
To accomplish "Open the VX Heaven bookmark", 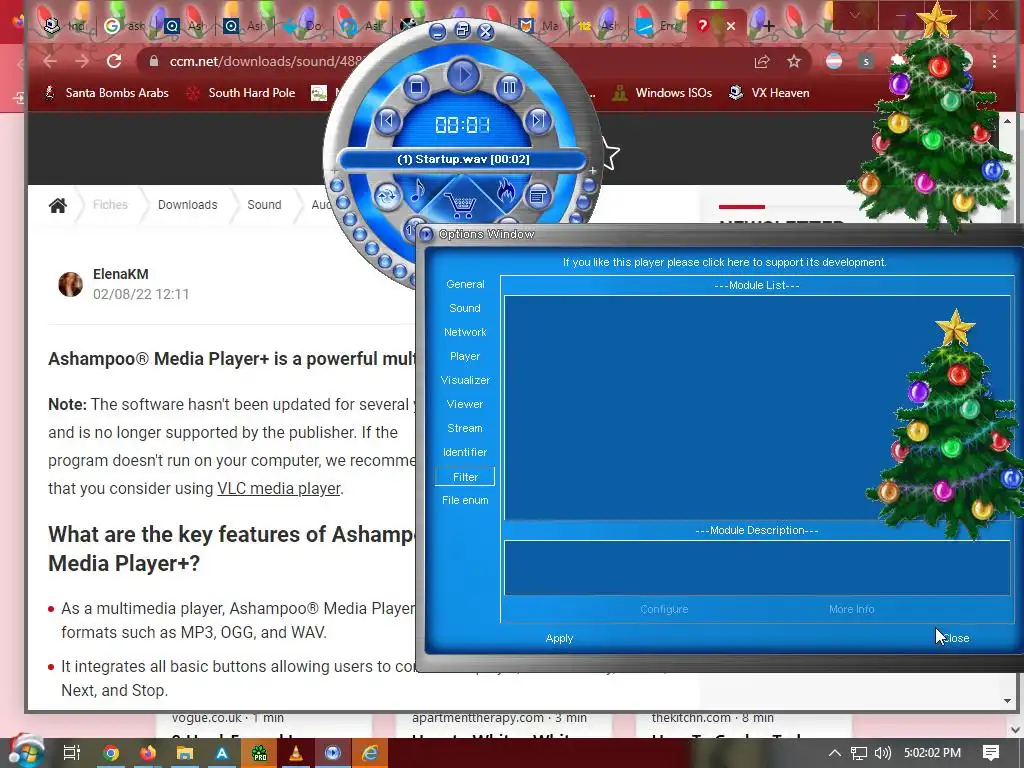I will [769, 93].
